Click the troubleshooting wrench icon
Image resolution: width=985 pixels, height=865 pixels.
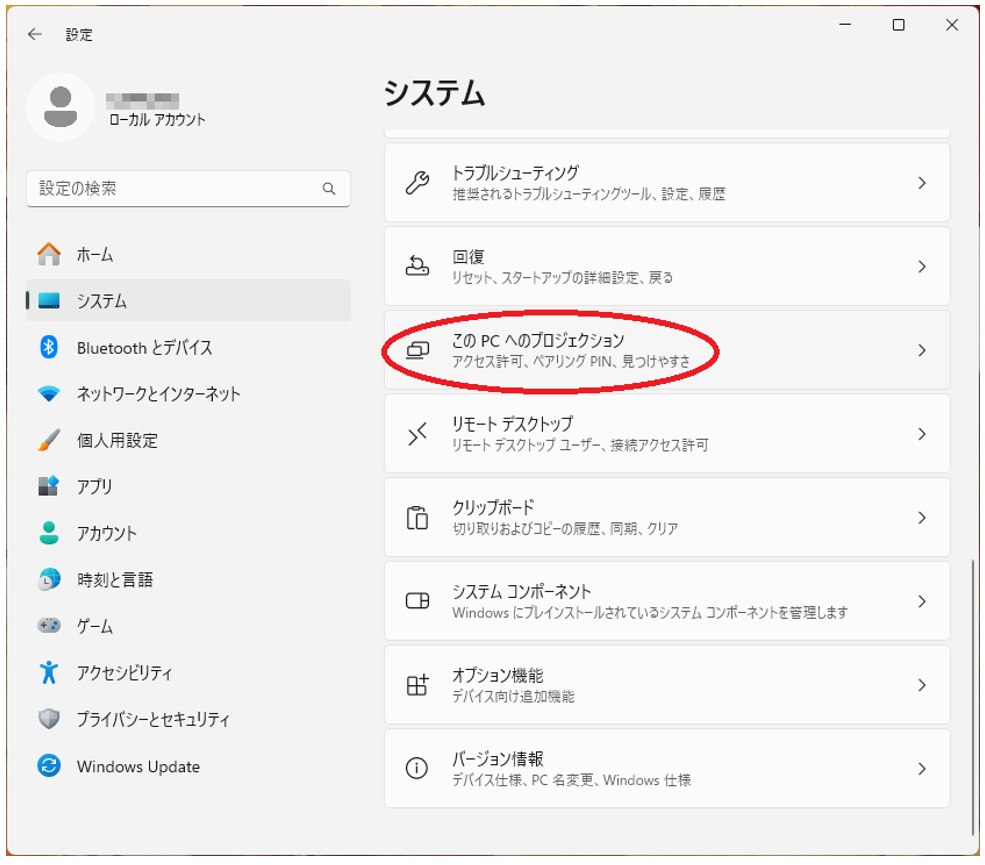point(417,183)
